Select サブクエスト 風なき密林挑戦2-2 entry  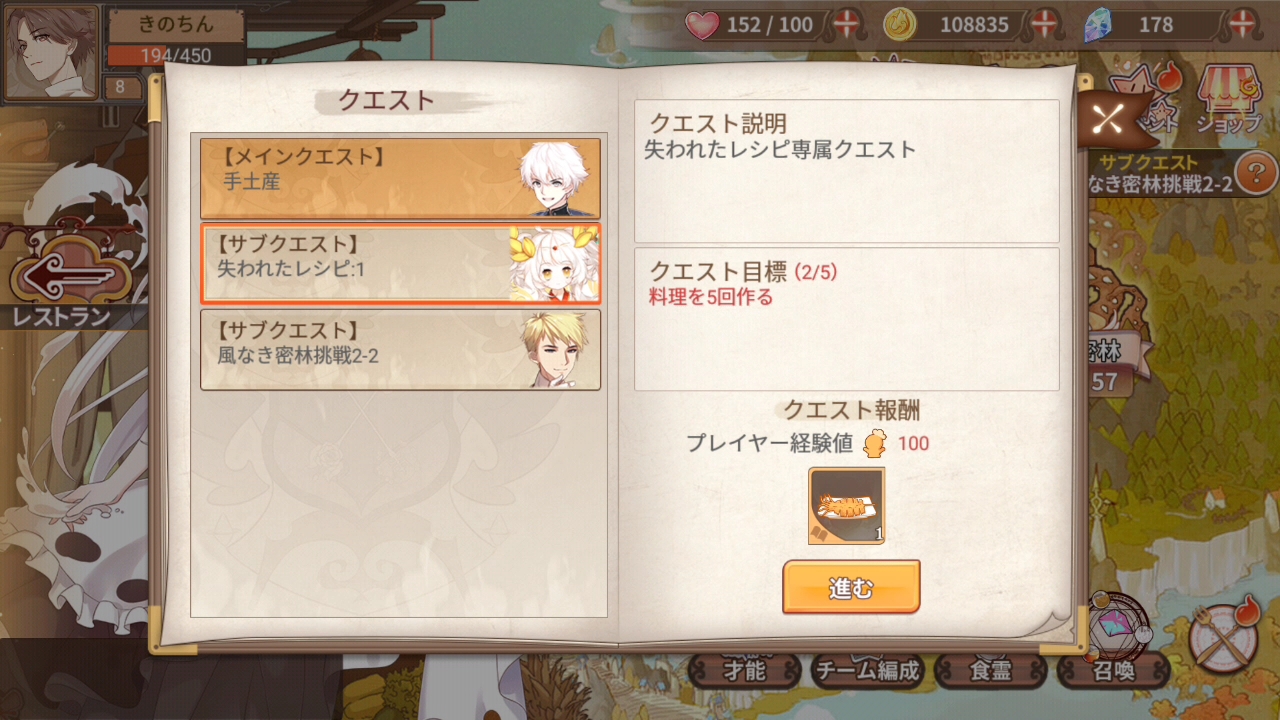pos(400,349)
